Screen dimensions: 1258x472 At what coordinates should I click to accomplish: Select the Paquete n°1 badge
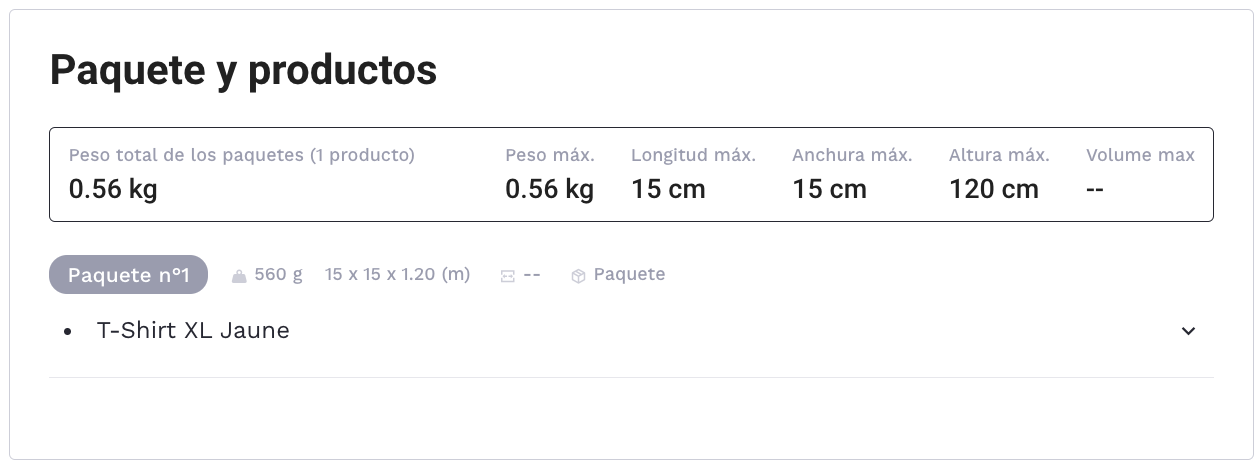128,275
